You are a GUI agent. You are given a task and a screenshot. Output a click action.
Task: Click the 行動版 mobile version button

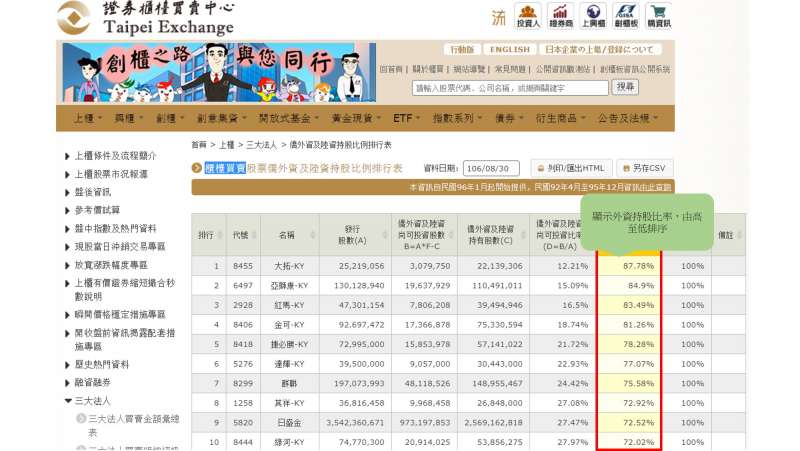(462, 49)
